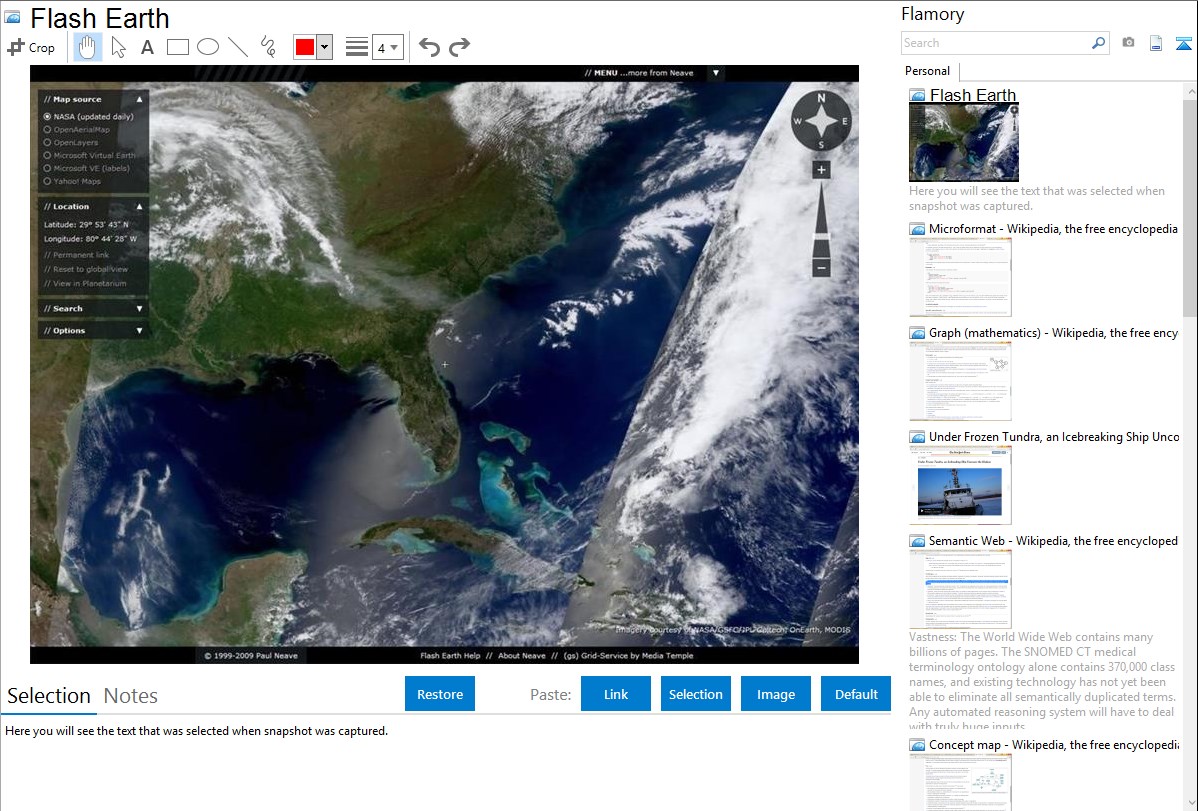This screenshot has width=1198, height=811.
Task: Collapse the Location panel
Action: click(x=139, y=206)
